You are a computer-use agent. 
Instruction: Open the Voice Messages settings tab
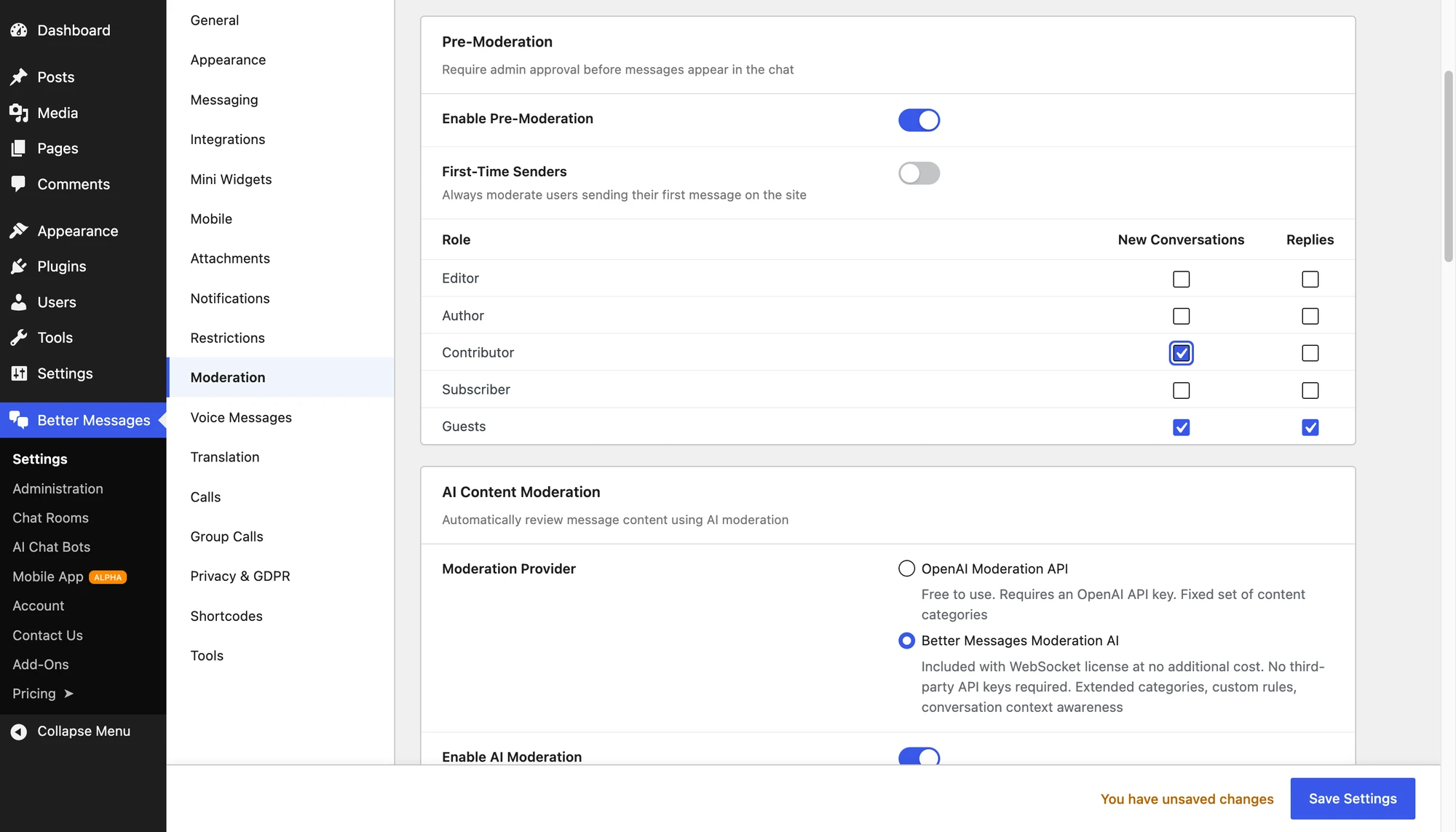click(x=280, y=418)
